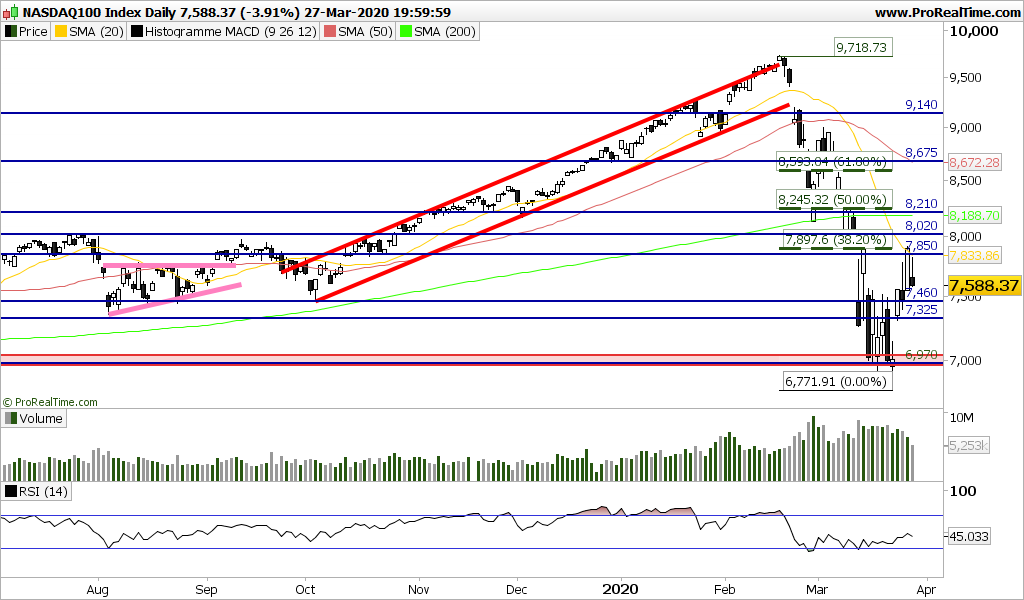Click the 8,020 level label
Image resolution: width=1024 pixels, height=600 pixels.
[x=921, y=226]
